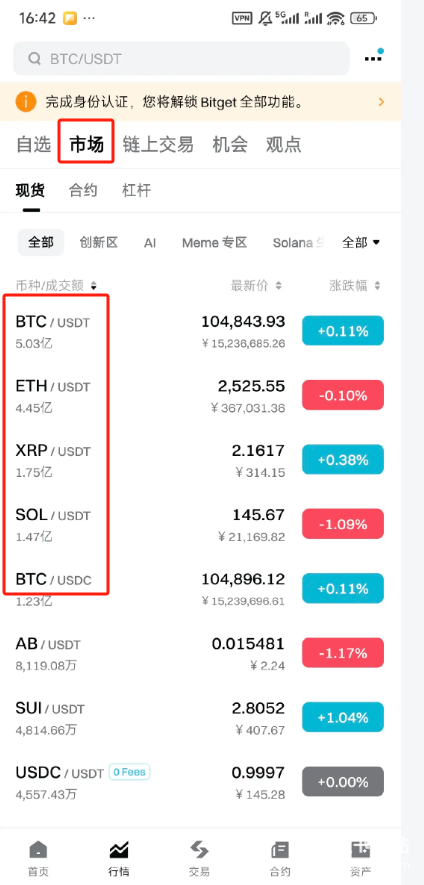Click the BTC/USDT search field
Screen dimensions: 424x885
[x=181, y=59]
